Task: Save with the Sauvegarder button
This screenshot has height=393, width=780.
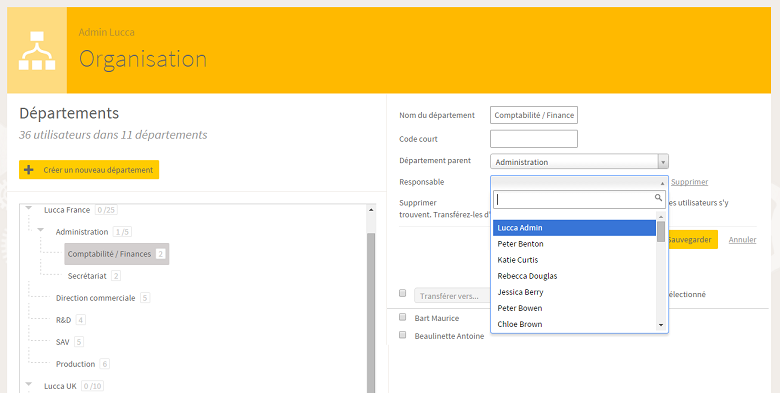Action: click(691, 239)
